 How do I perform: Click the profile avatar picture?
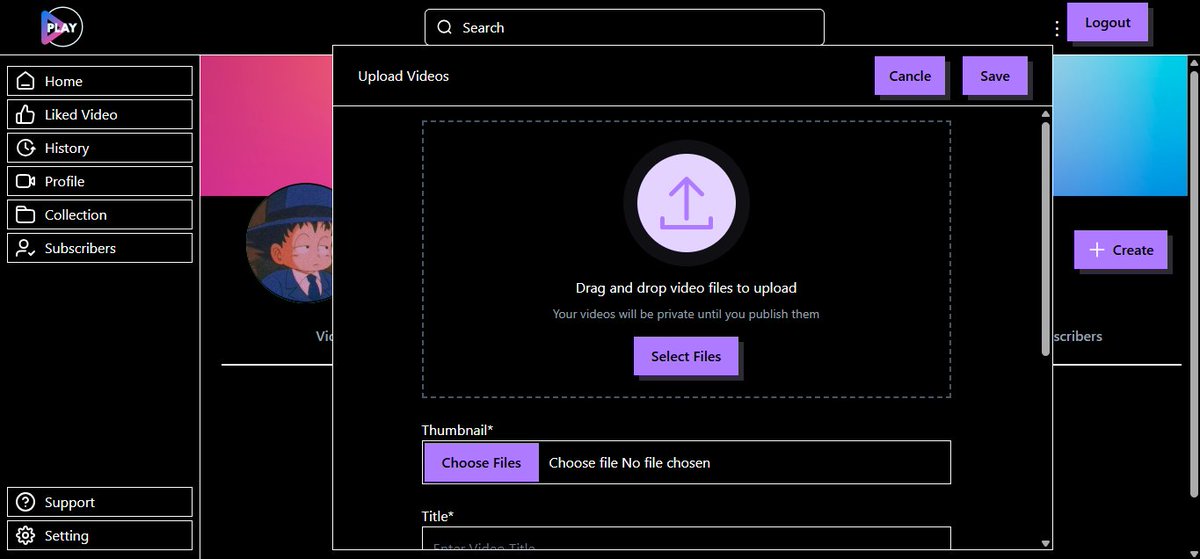point(289,243)
